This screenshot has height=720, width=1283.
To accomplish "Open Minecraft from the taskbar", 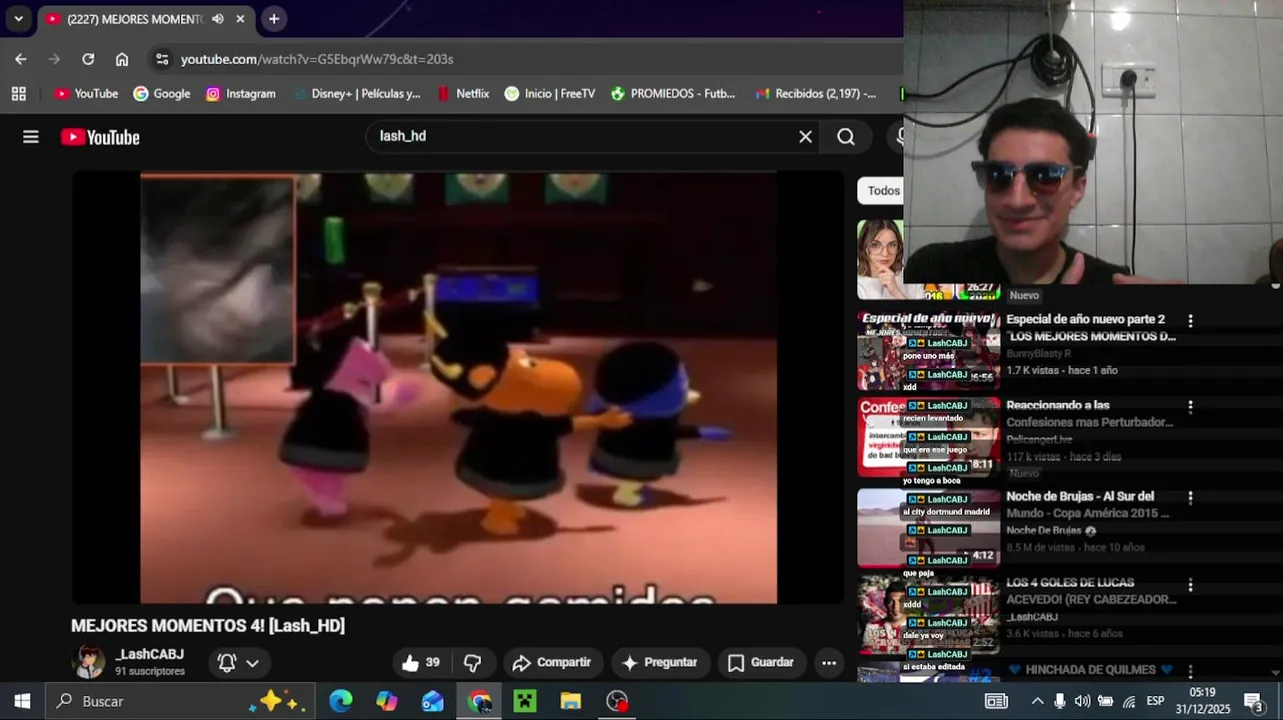I will 525,701.
